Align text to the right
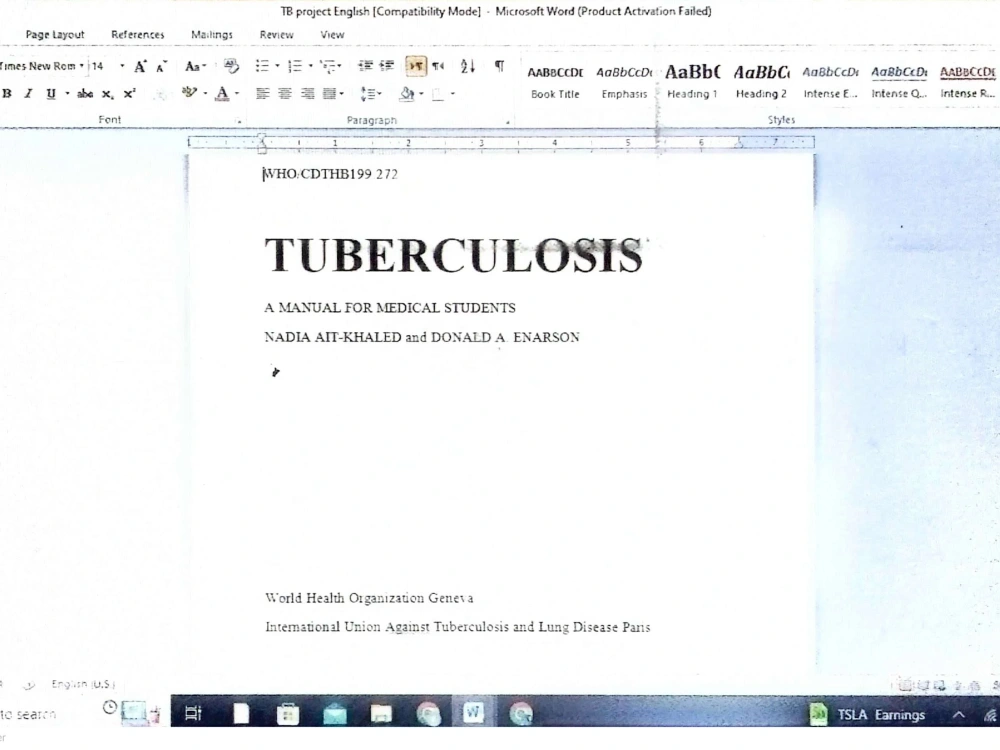The image size is (1000, 750). (307, 94)
